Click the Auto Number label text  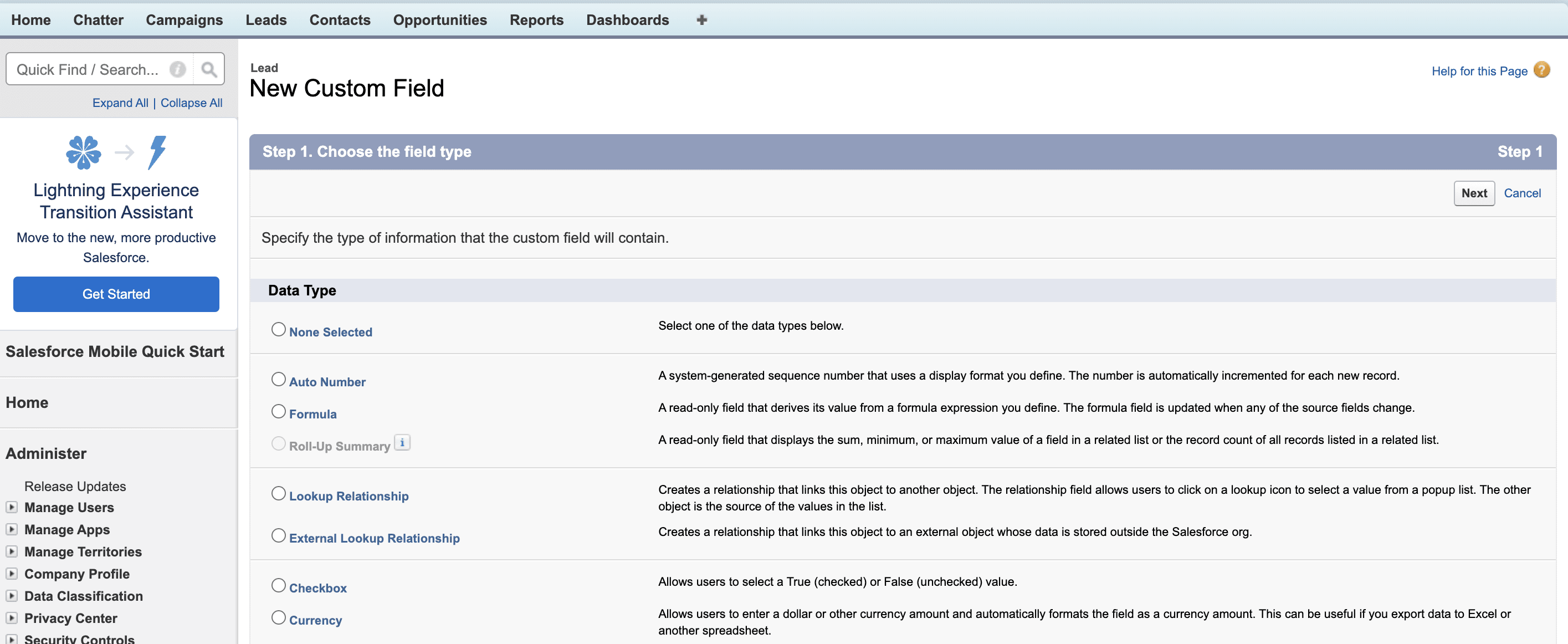point(327,382)
